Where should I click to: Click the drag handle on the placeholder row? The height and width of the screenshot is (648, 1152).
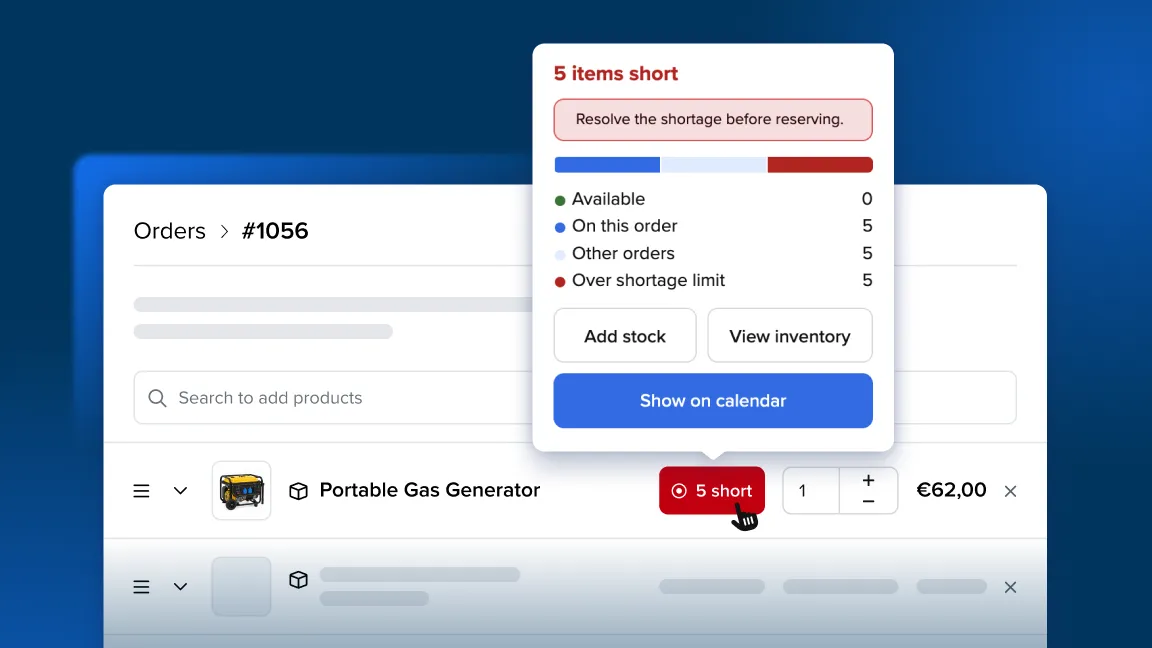tap(141, 587)
